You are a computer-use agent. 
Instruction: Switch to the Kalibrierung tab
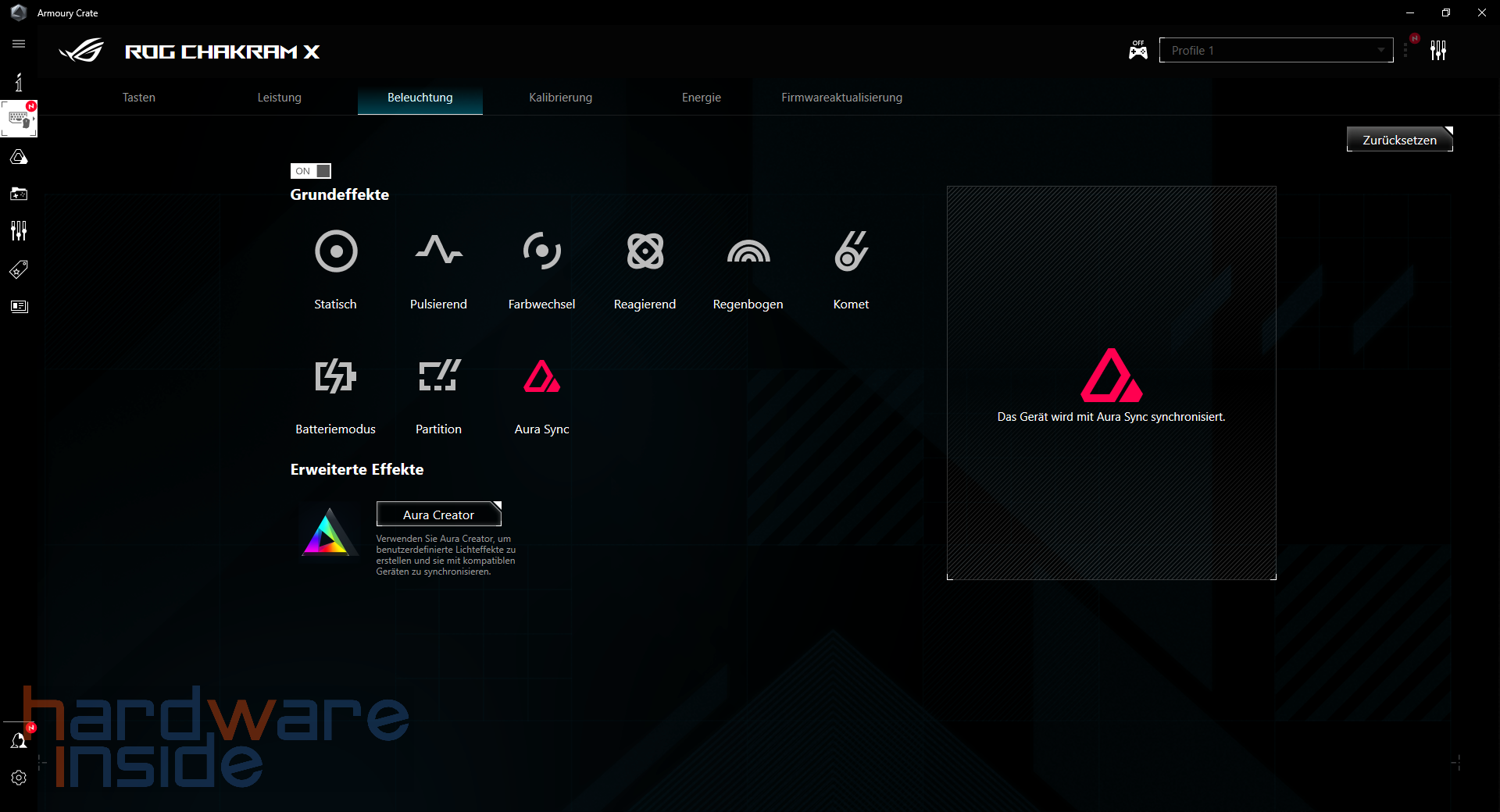pyautogui.click(x=560, y=97)
